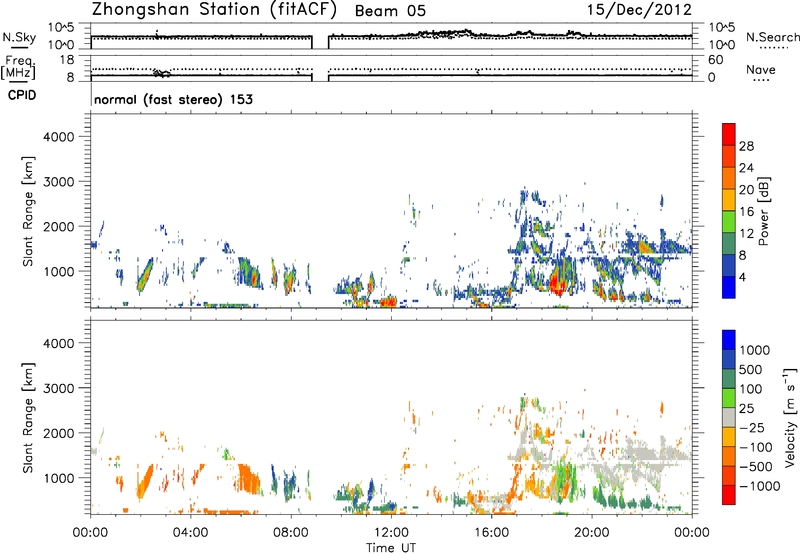
Task: Click the 20 label on the Power colorbar
Action: pyautogui.click(x=746, y=190)
